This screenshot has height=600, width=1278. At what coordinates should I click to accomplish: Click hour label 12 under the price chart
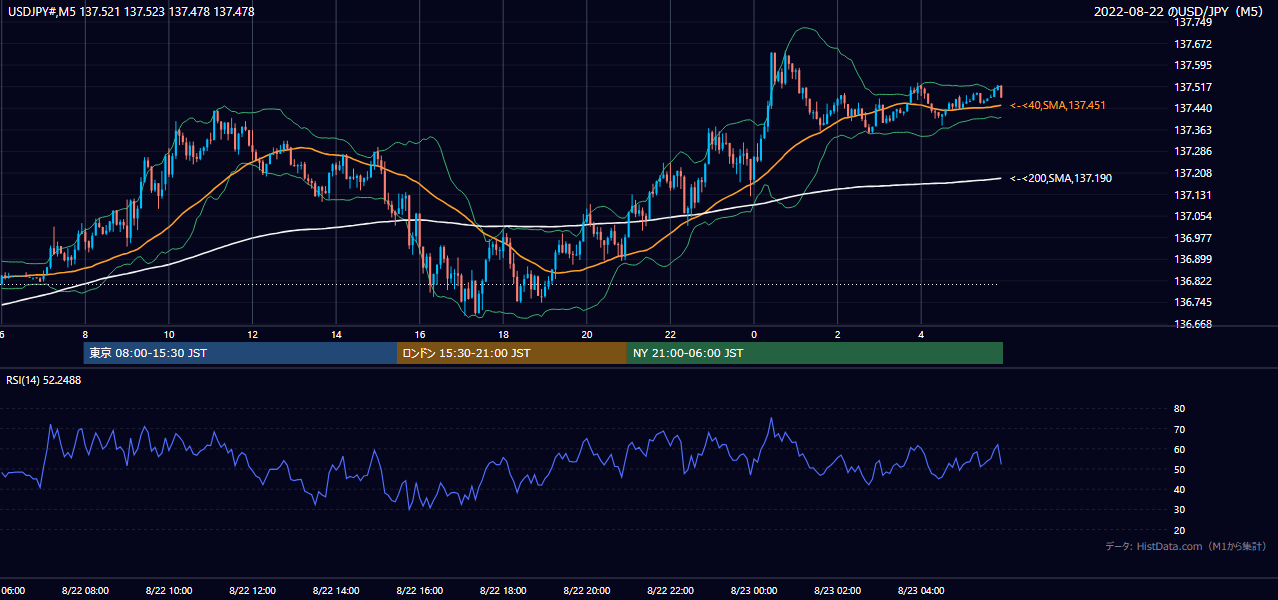tap(252, 334)
